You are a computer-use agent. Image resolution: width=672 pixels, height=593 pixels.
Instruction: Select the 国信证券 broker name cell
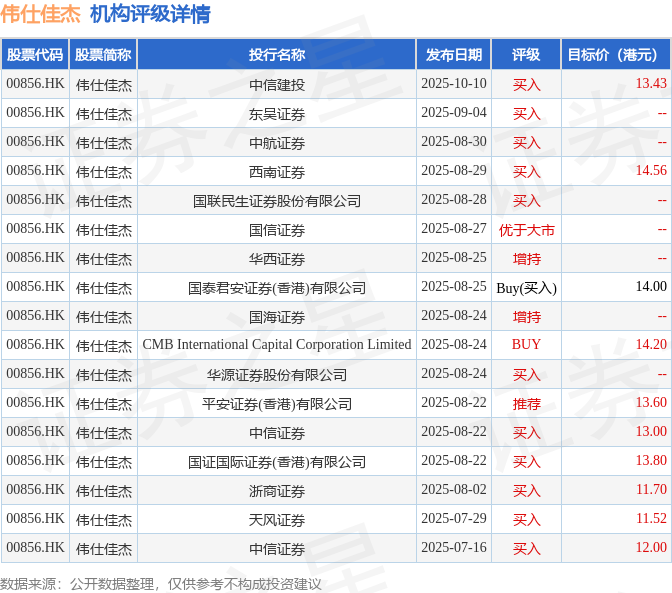[277, 230]
